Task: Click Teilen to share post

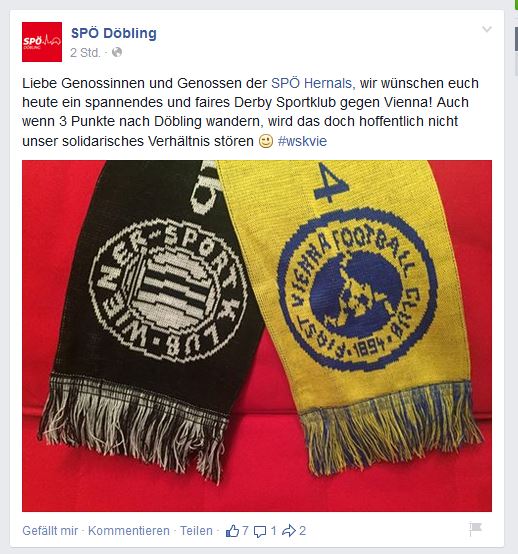Action: (x=196, y=530)
